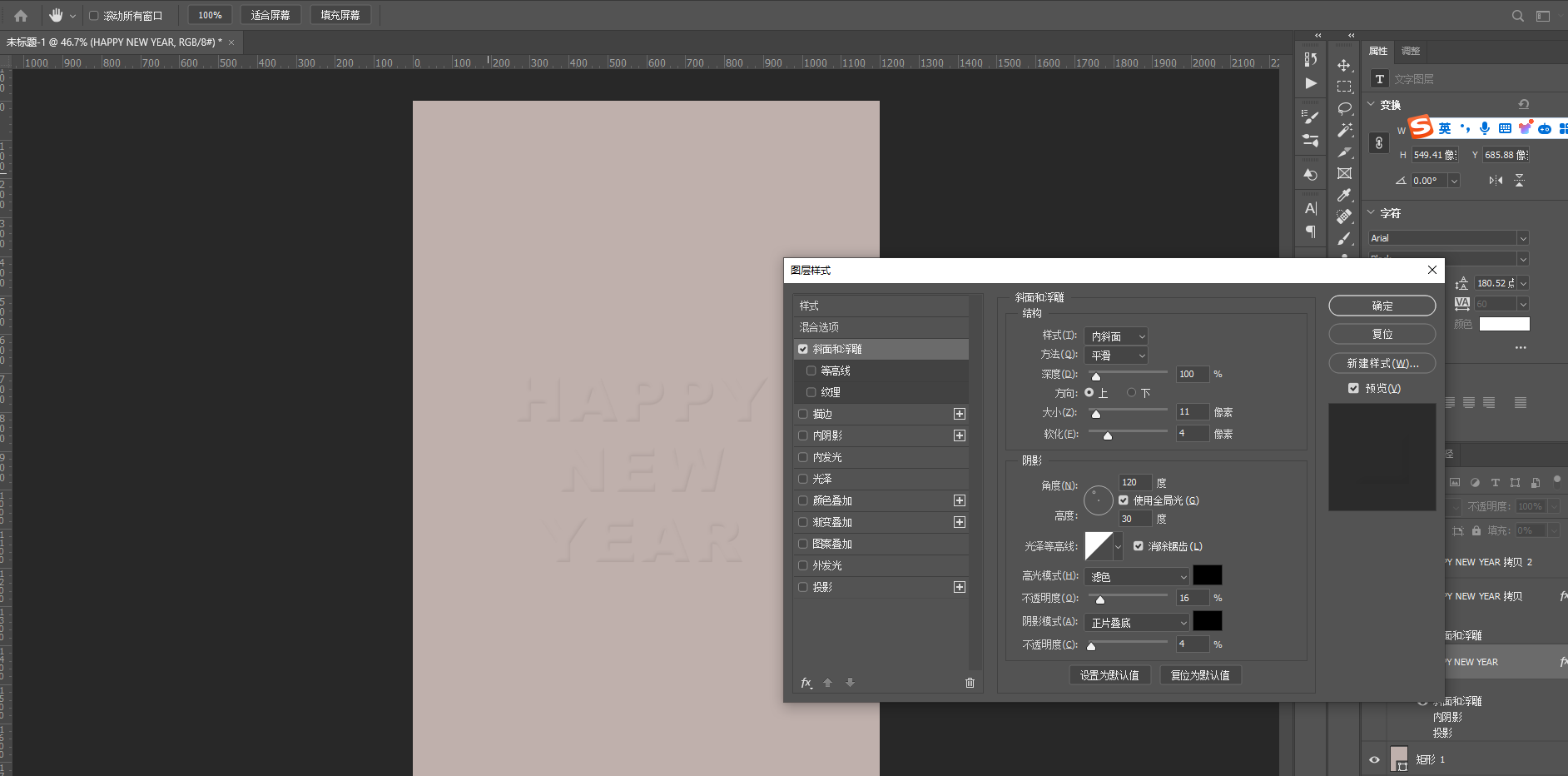Switch to the 调整 tab
Viewport: 1568px width, 776px height.
[1411, 51]
